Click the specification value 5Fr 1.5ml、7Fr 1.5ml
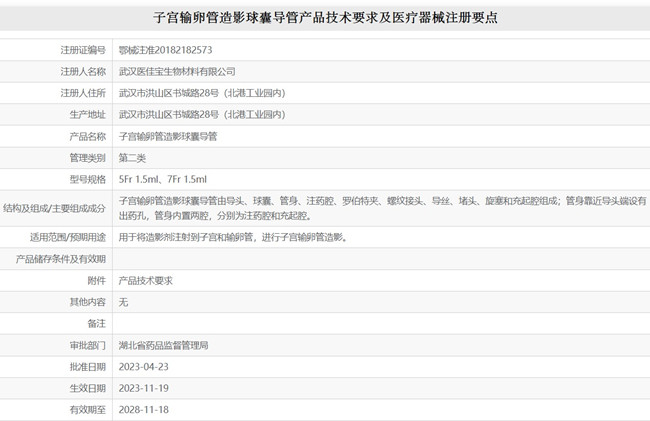Image resolution: width=650 pixels, height=421 pixels. [162, 179]
